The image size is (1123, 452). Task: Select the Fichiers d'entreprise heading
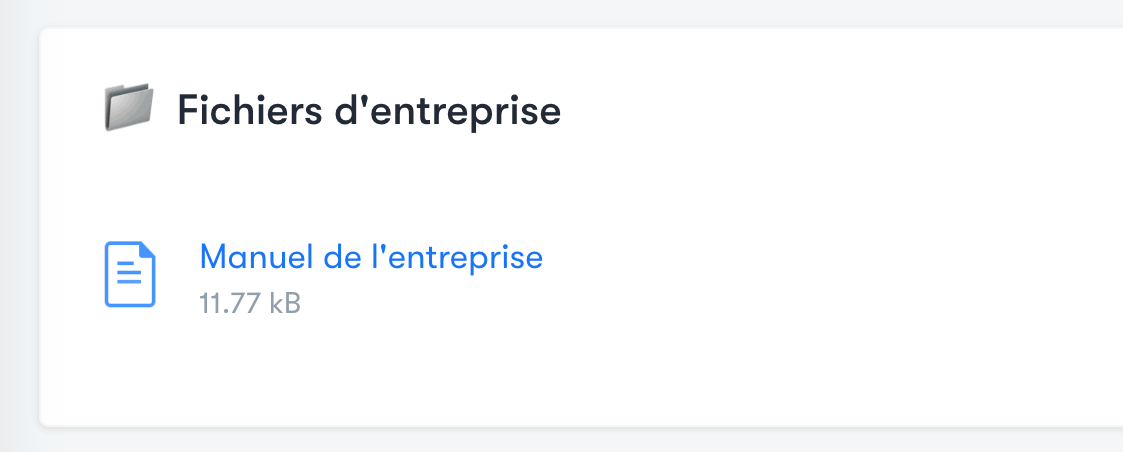(368, 110)
